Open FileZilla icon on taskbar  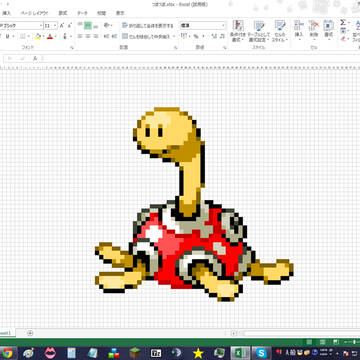click(156, 353)
